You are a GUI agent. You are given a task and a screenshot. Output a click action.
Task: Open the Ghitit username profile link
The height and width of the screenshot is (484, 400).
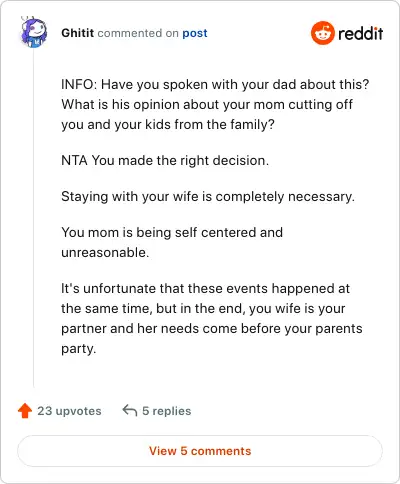pyautogui.click(x=78, y=33)
